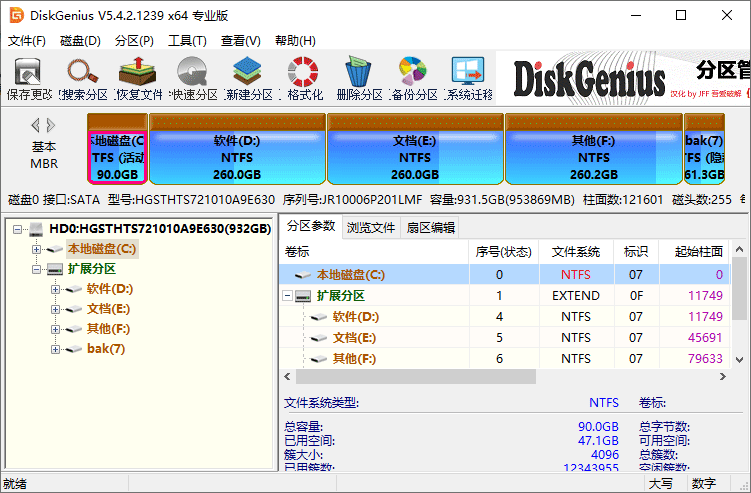
Task: Expand 文档(E:) node in the tree
Action: click(x=56, y=310)
